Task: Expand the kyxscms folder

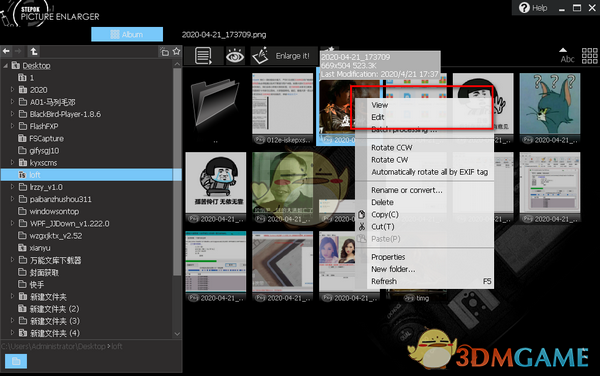Action: [12, 163]
